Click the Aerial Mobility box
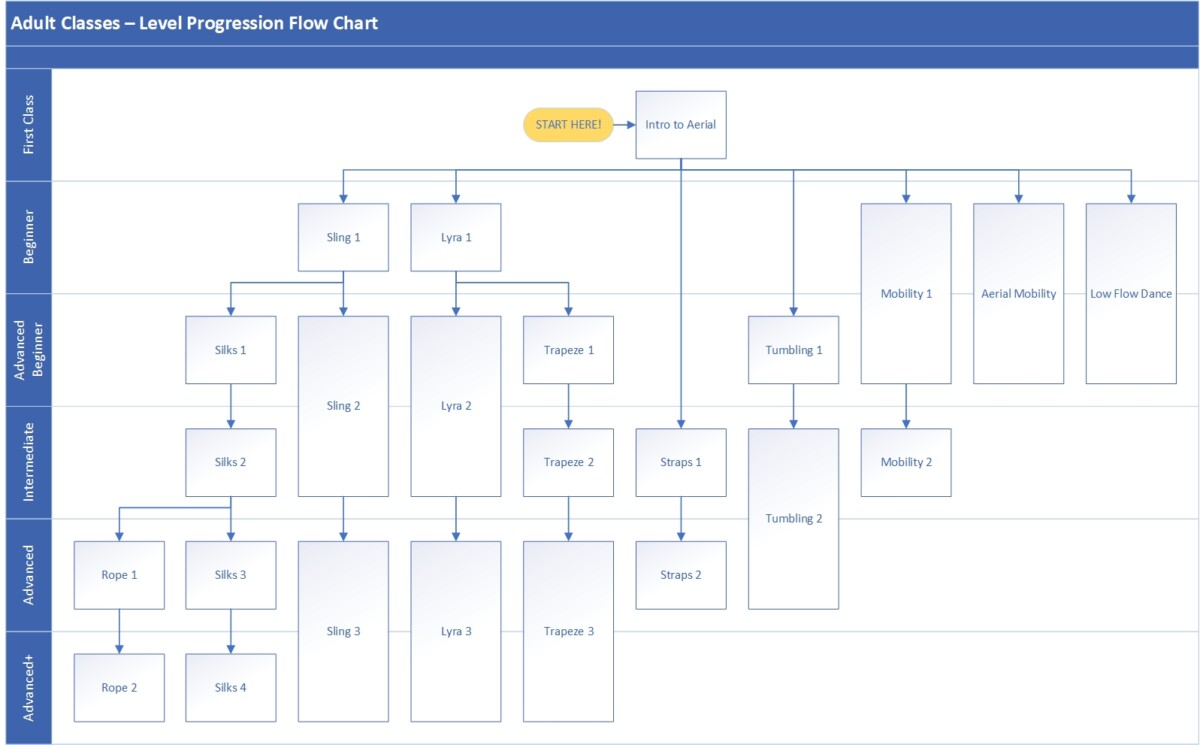 tap(1018, 294)
